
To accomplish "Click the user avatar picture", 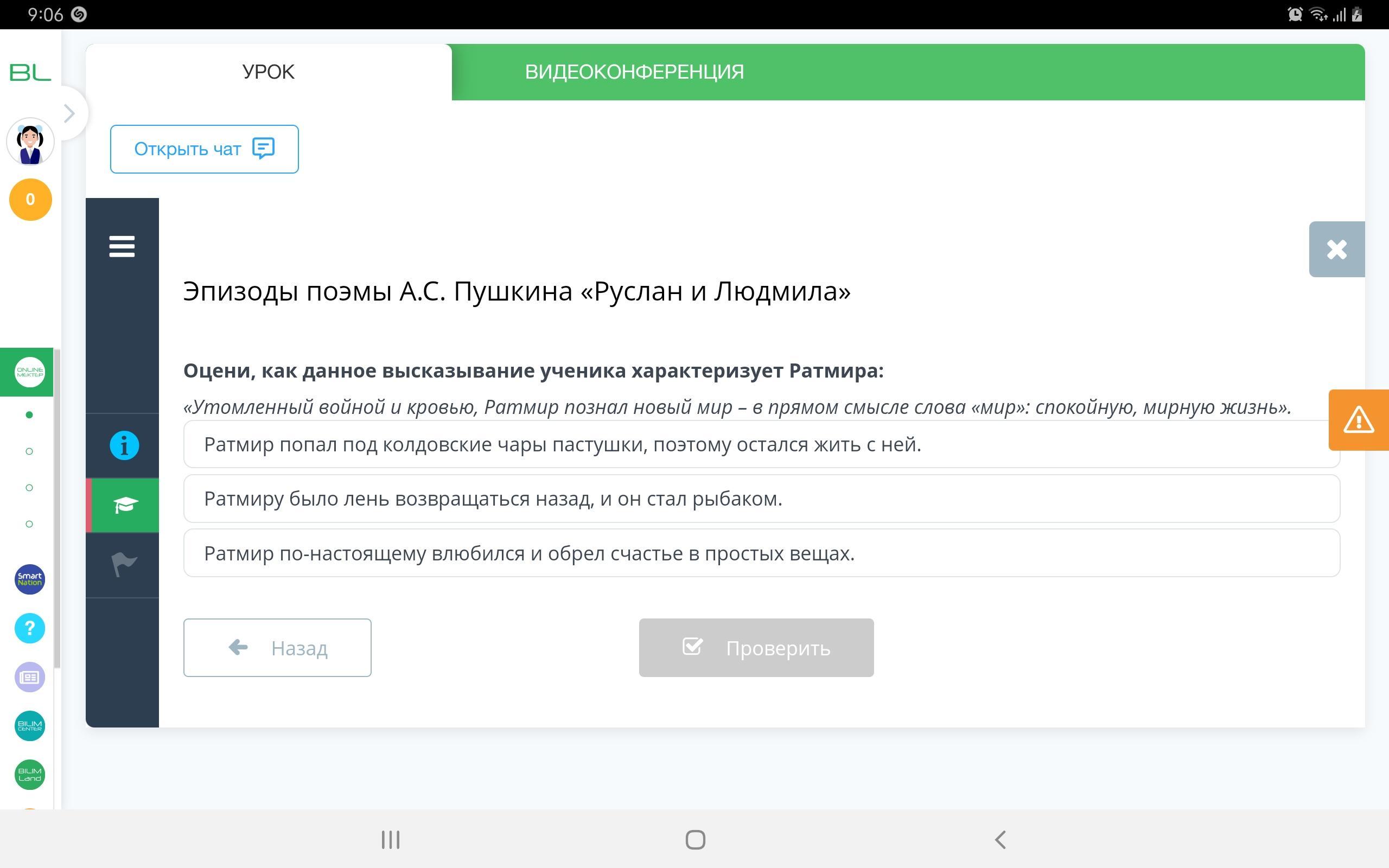I will click(30, 141).
